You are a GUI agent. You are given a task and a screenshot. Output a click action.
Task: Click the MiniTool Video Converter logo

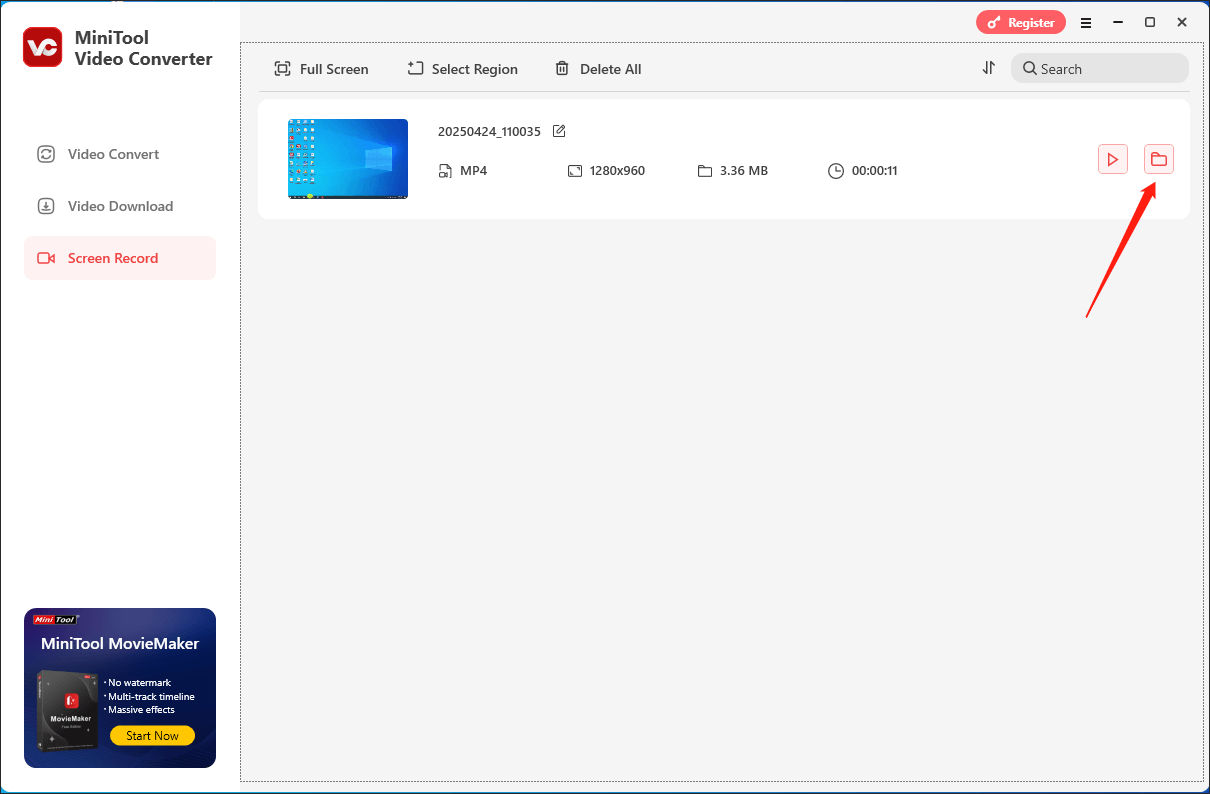tap(43, 47)
